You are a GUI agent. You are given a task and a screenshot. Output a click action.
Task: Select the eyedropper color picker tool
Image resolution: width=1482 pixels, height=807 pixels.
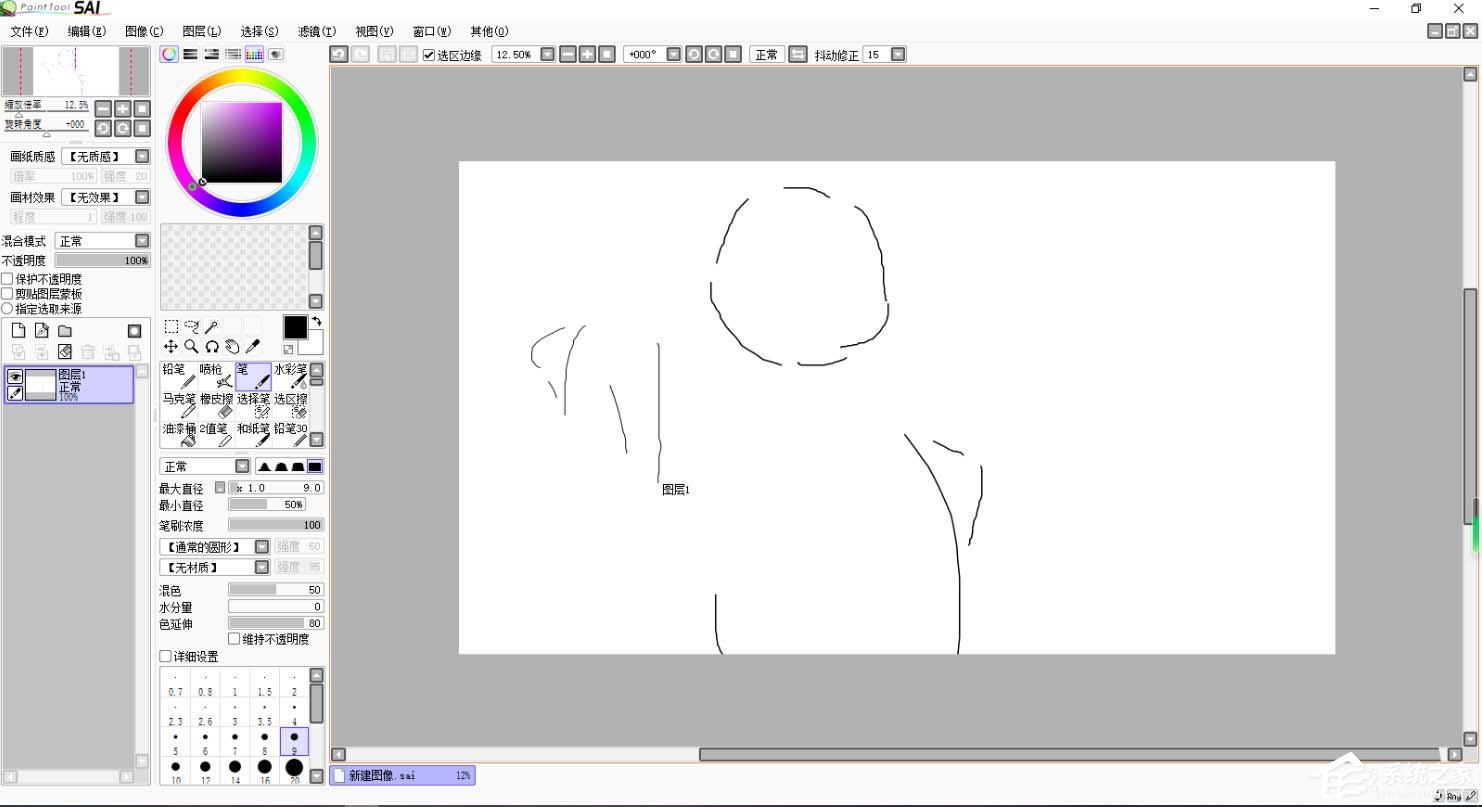[x=252, y=346]
